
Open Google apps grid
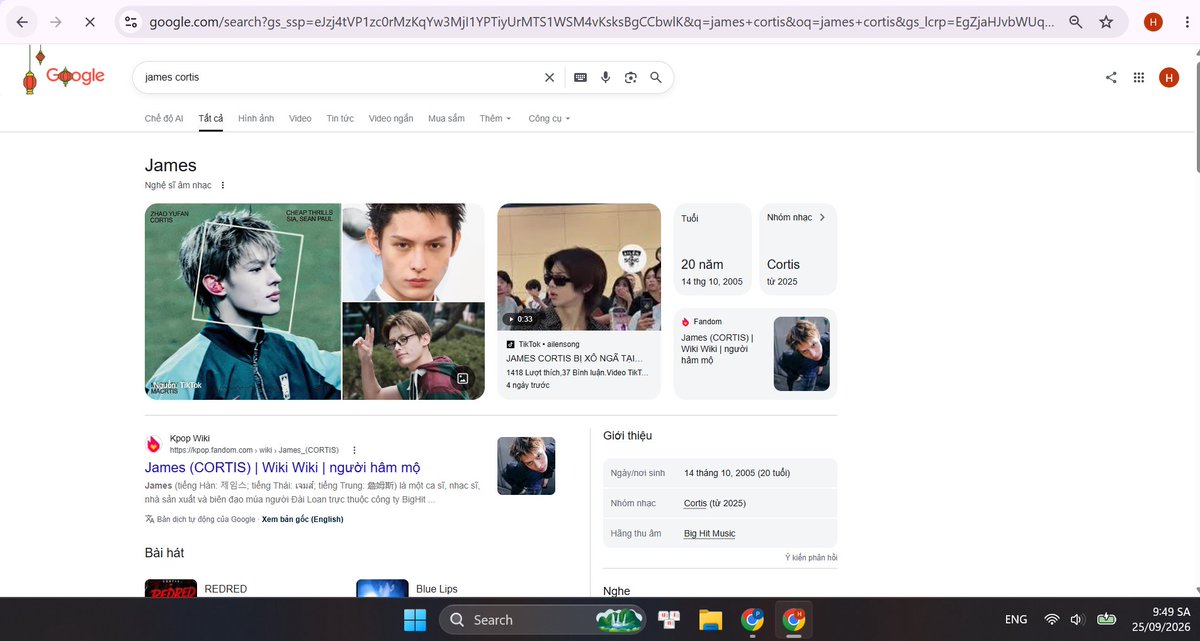1139,77
